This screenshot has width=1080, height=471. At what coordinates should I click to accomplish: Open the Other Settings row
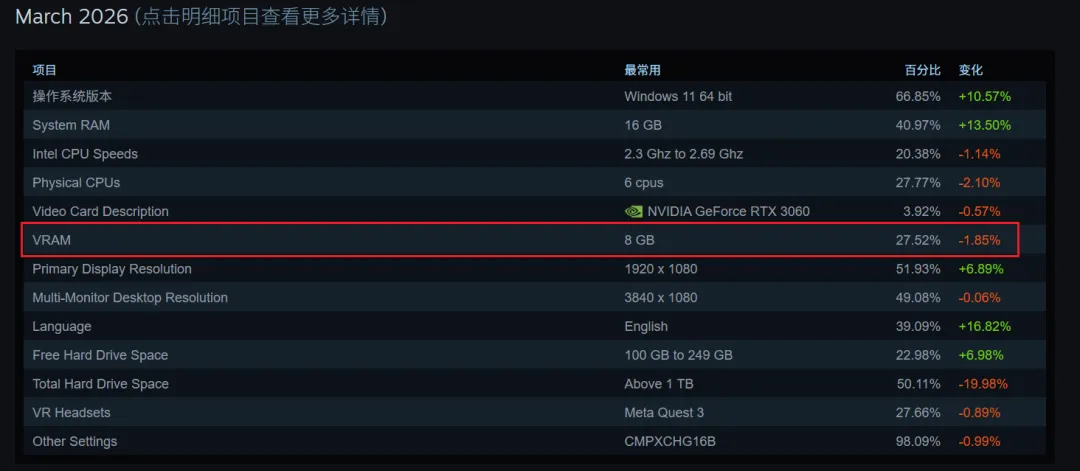pyautogui.click(x=534, y=441)
